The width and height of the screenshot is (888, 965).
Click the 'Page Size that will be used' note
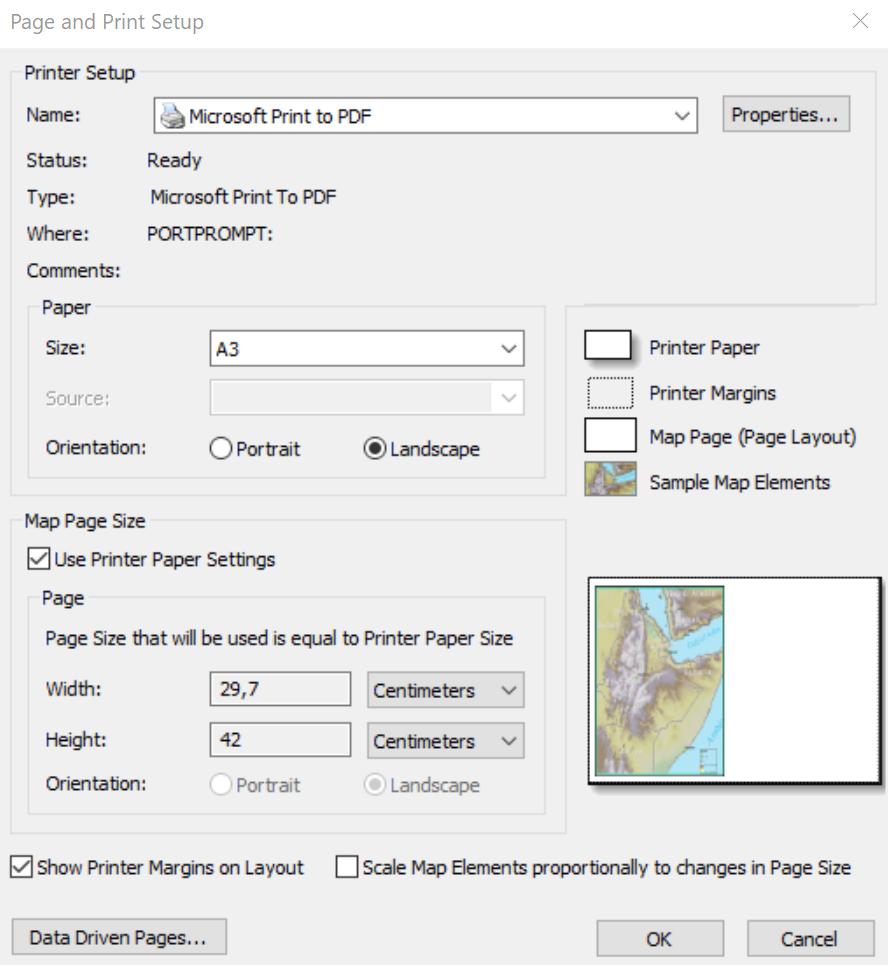(x=279, y=638)
